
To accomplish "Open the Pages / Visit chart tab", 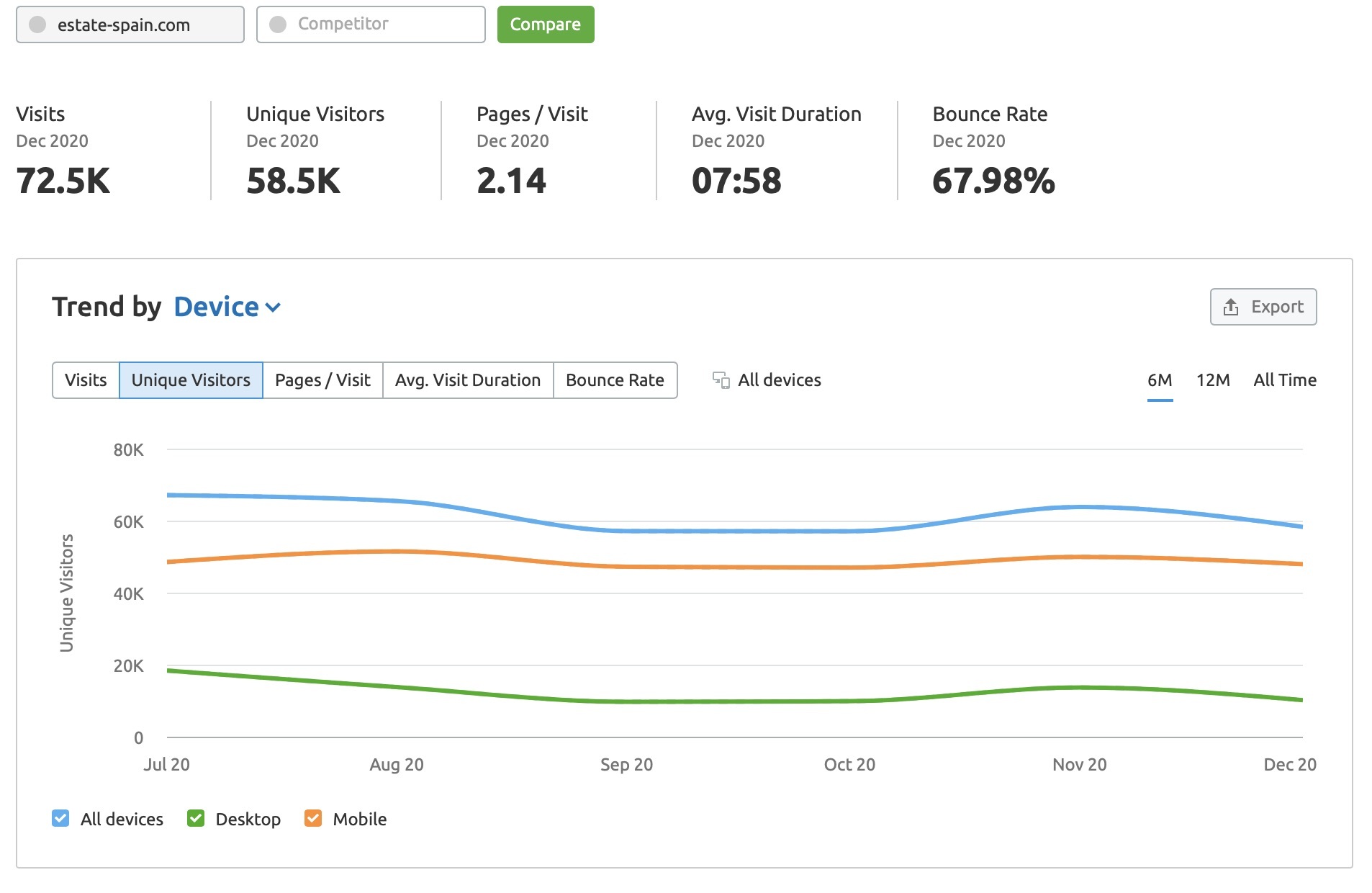I will [322, 380].
